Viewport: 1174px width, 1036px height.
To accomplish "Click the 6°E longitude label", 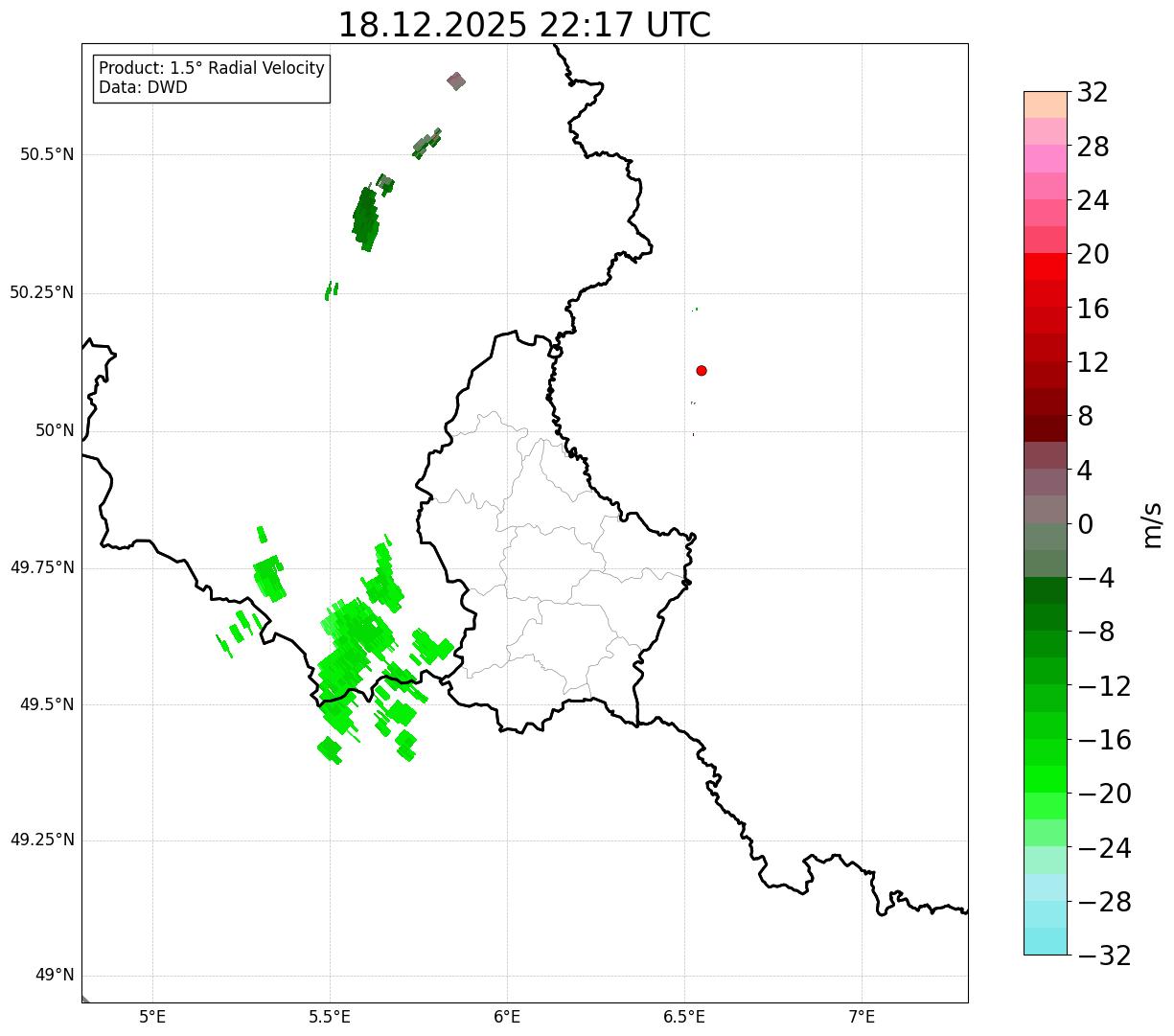I will (x=507, y=1017).
